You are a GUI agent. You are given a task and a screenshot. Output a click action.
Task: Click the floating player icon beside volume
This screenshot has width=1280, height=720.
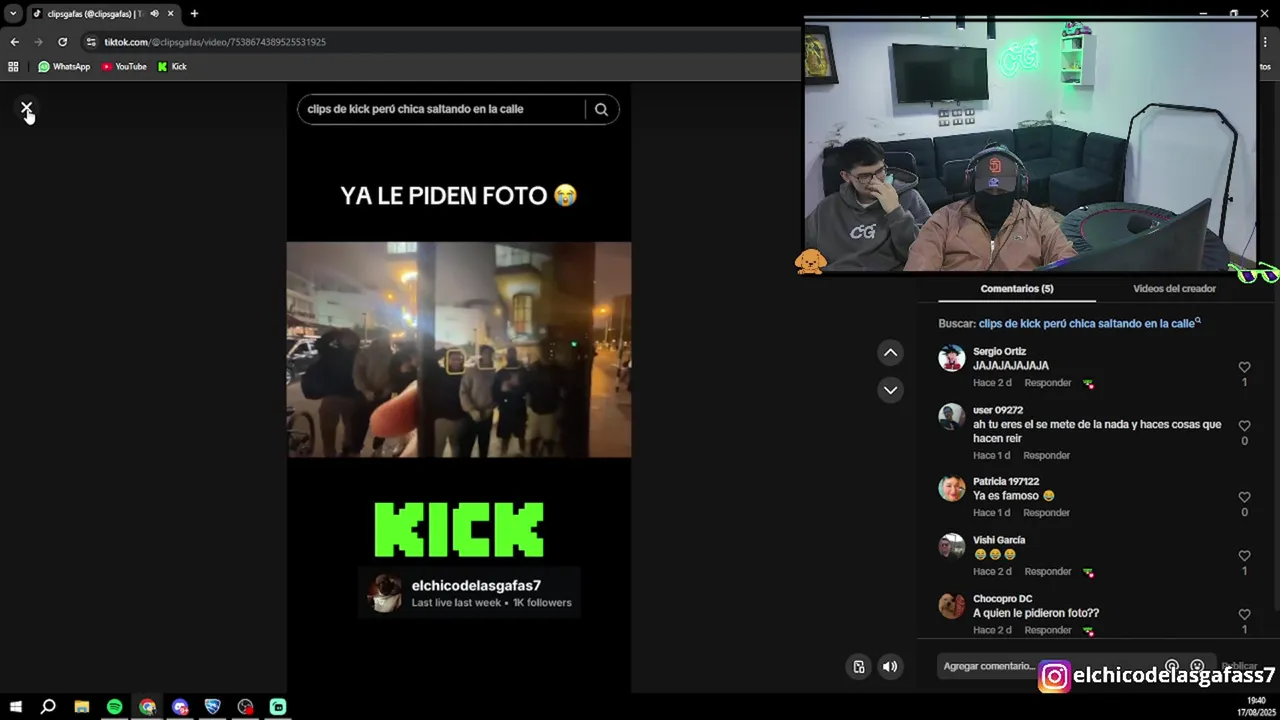pos(858,667)
